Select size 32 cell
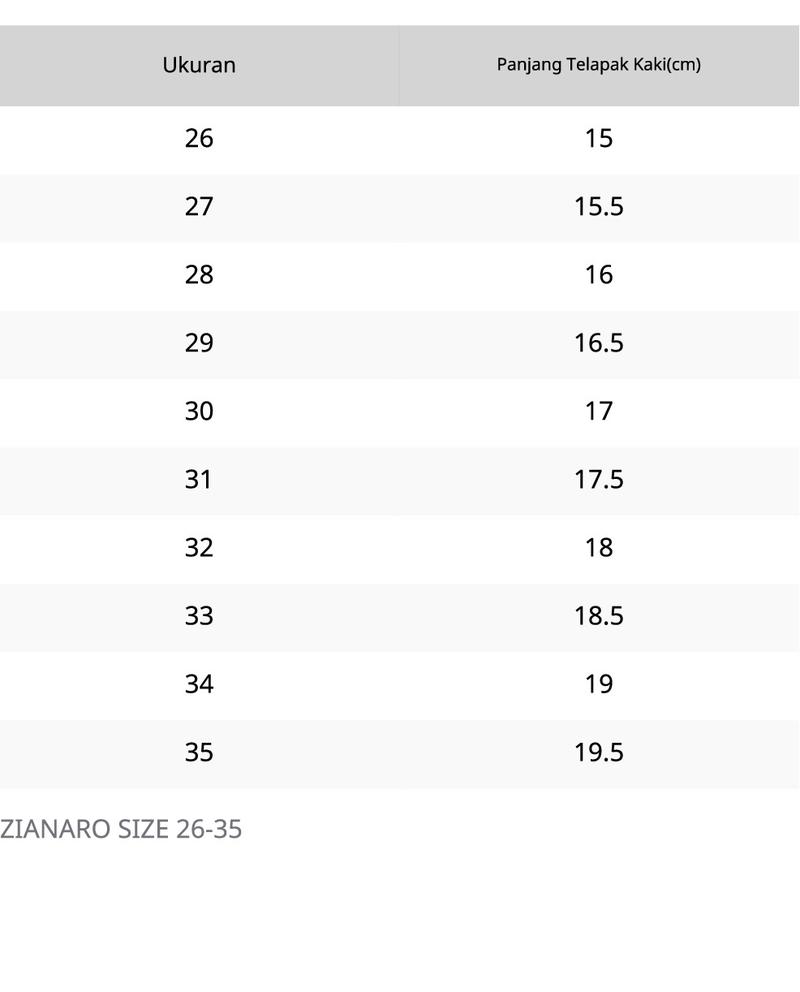 pyautogui.click(x=199, y=549)
